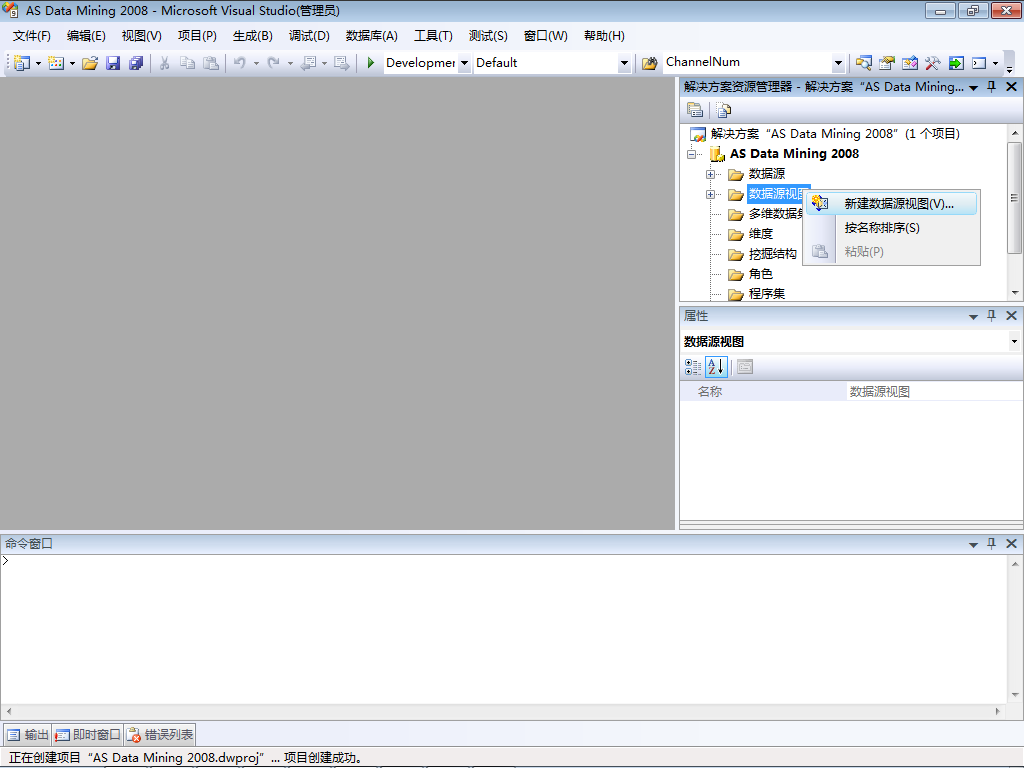Screen dimensions: 1024x768
Task: Click the Add New Item toolbar icon
Action: (56, 63)
